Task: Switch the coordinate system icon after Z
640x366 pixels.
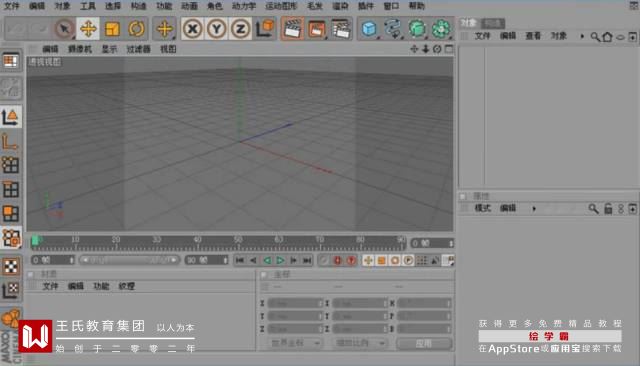Action: [x=265, y=29]
